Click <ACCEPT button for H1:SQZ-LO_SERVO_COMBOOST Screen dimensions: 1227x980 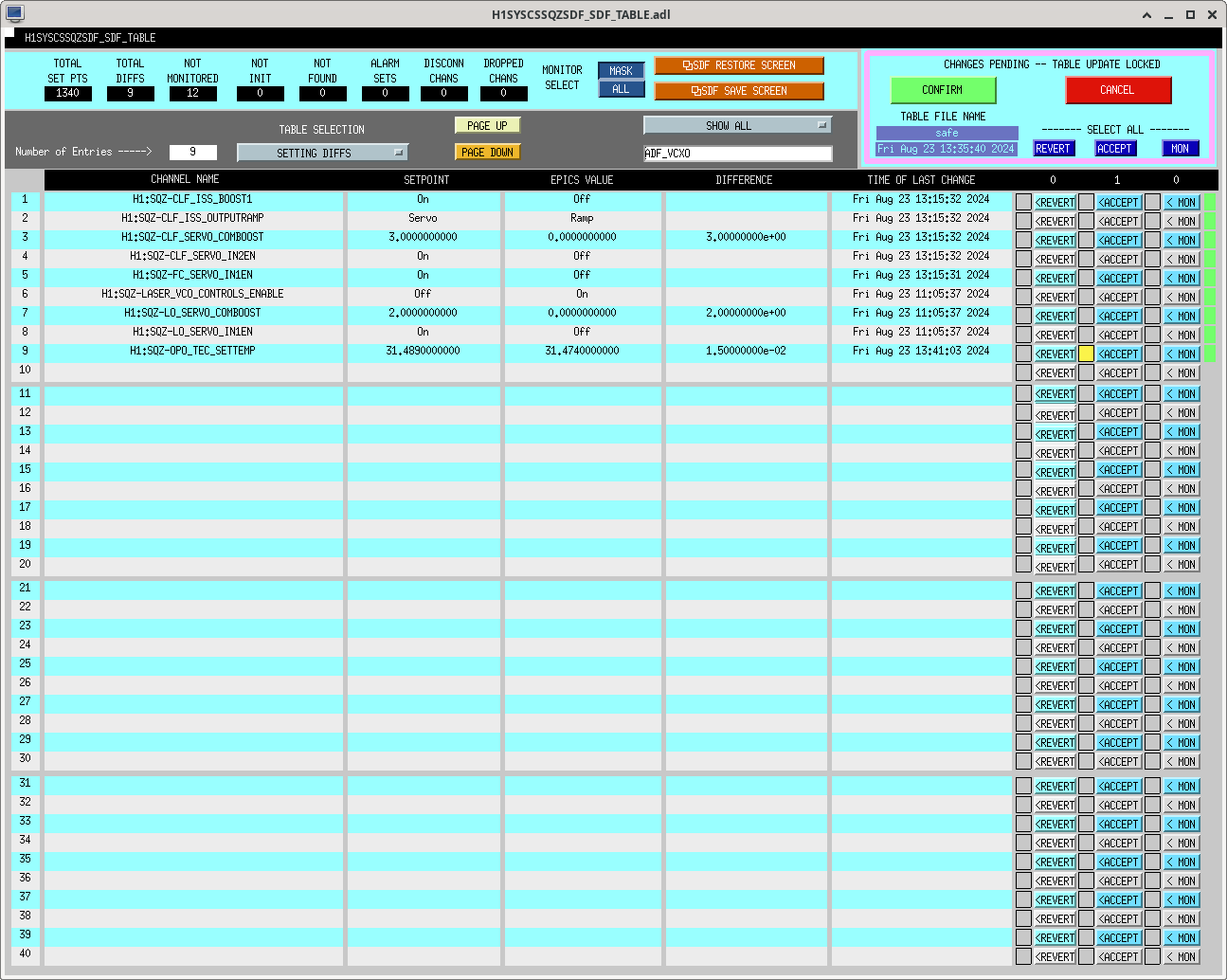[1119, 317]
